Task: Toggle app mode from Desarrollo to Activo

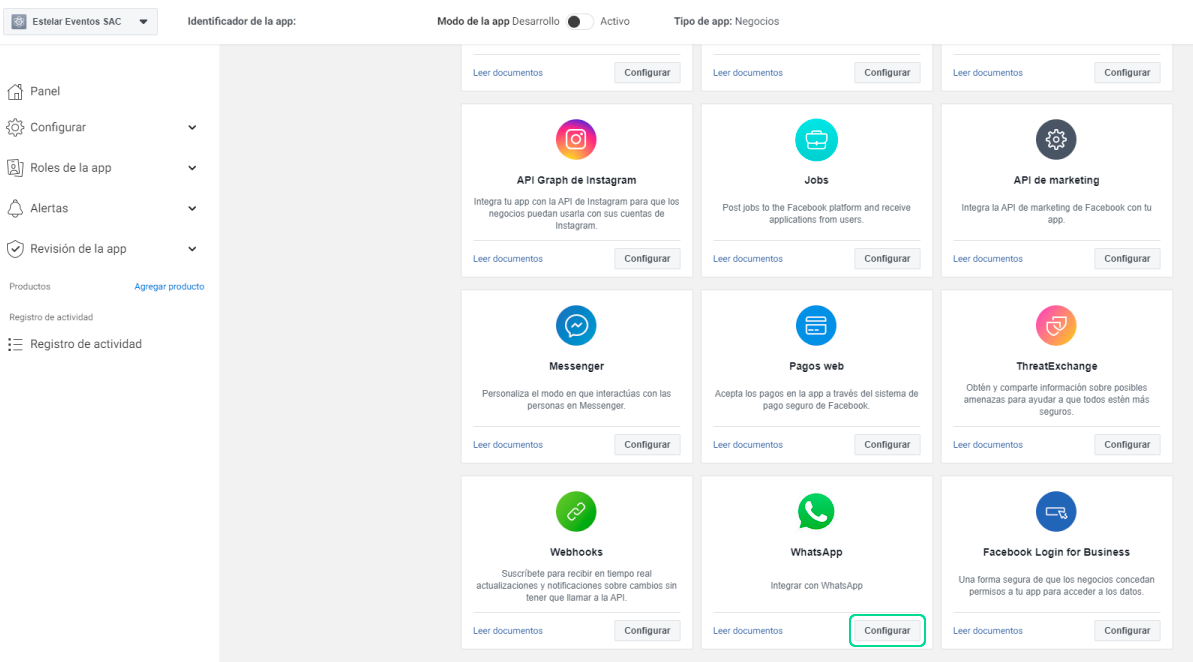Action: point(579,21)
